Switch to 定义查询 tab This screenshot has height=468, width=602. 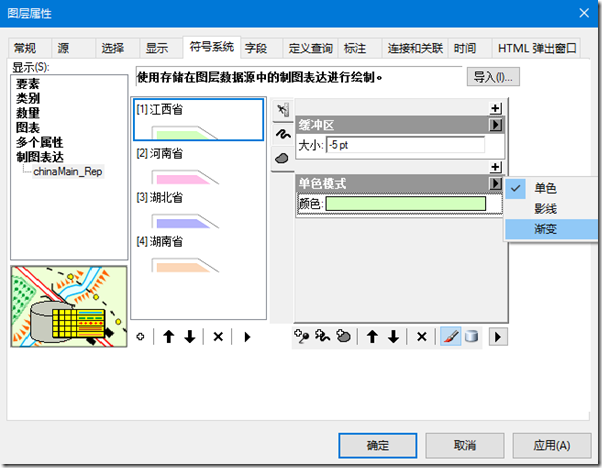(310, 48)
